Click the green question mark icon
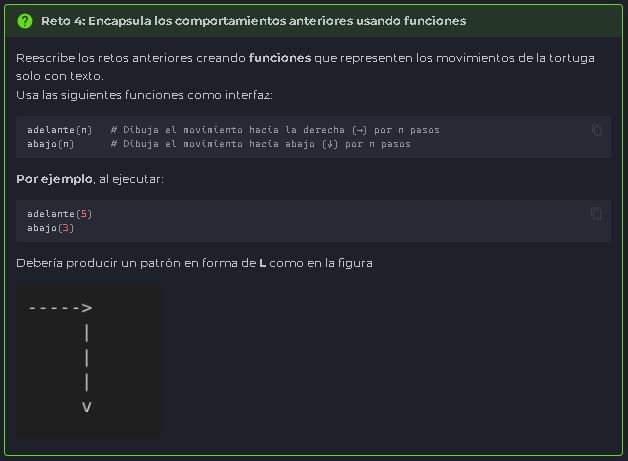 click(26, 21)
